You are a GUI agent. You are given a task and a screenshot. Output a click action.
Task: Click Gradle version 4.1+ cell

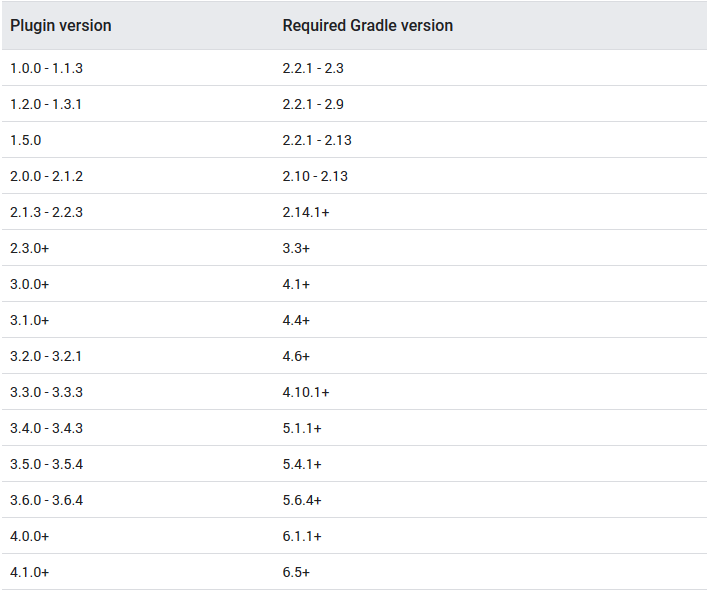point(296,284)
